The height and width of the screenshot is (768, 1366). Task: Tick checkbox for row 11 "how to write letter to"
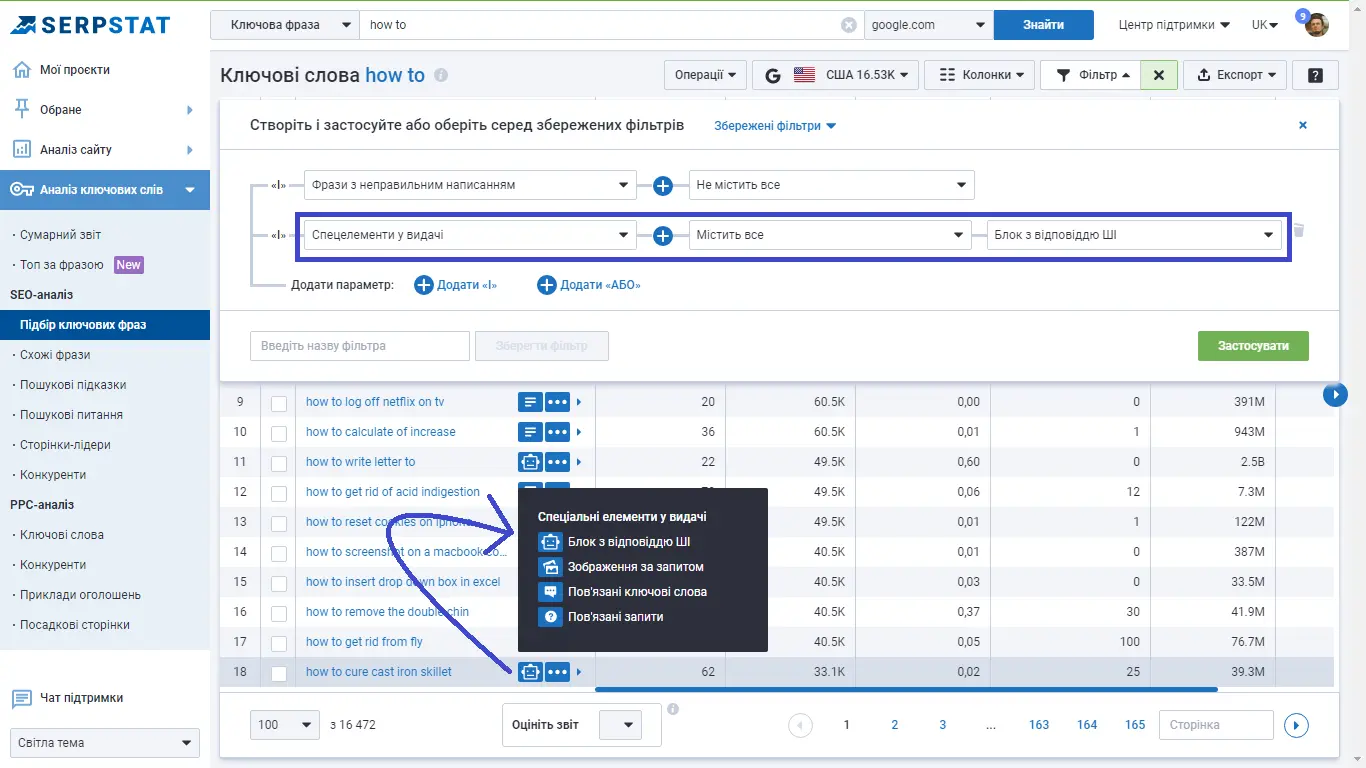click(279, 463)
